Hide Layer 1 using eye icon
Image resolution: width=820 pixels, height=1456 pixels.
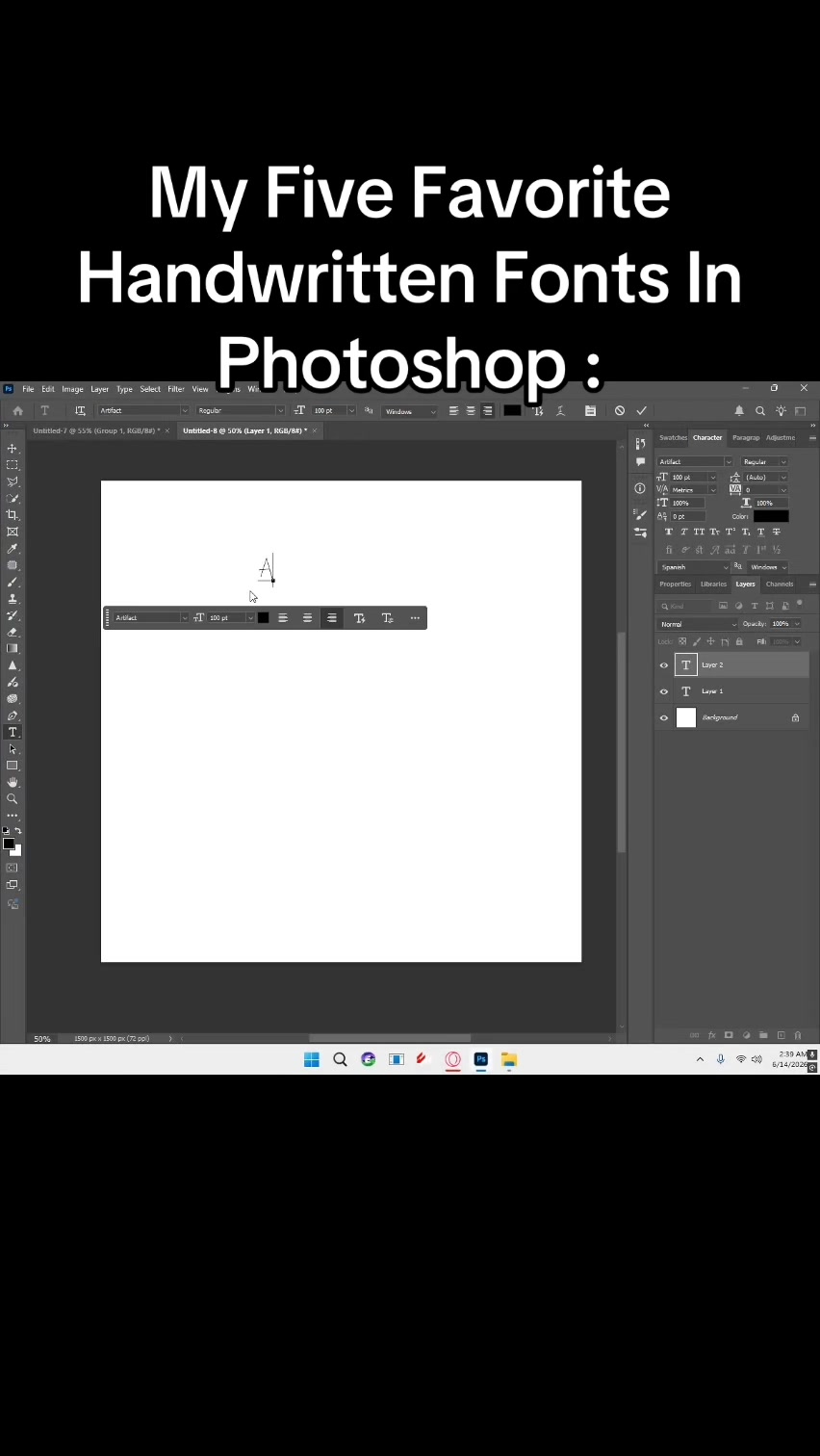tap(663, 691)
